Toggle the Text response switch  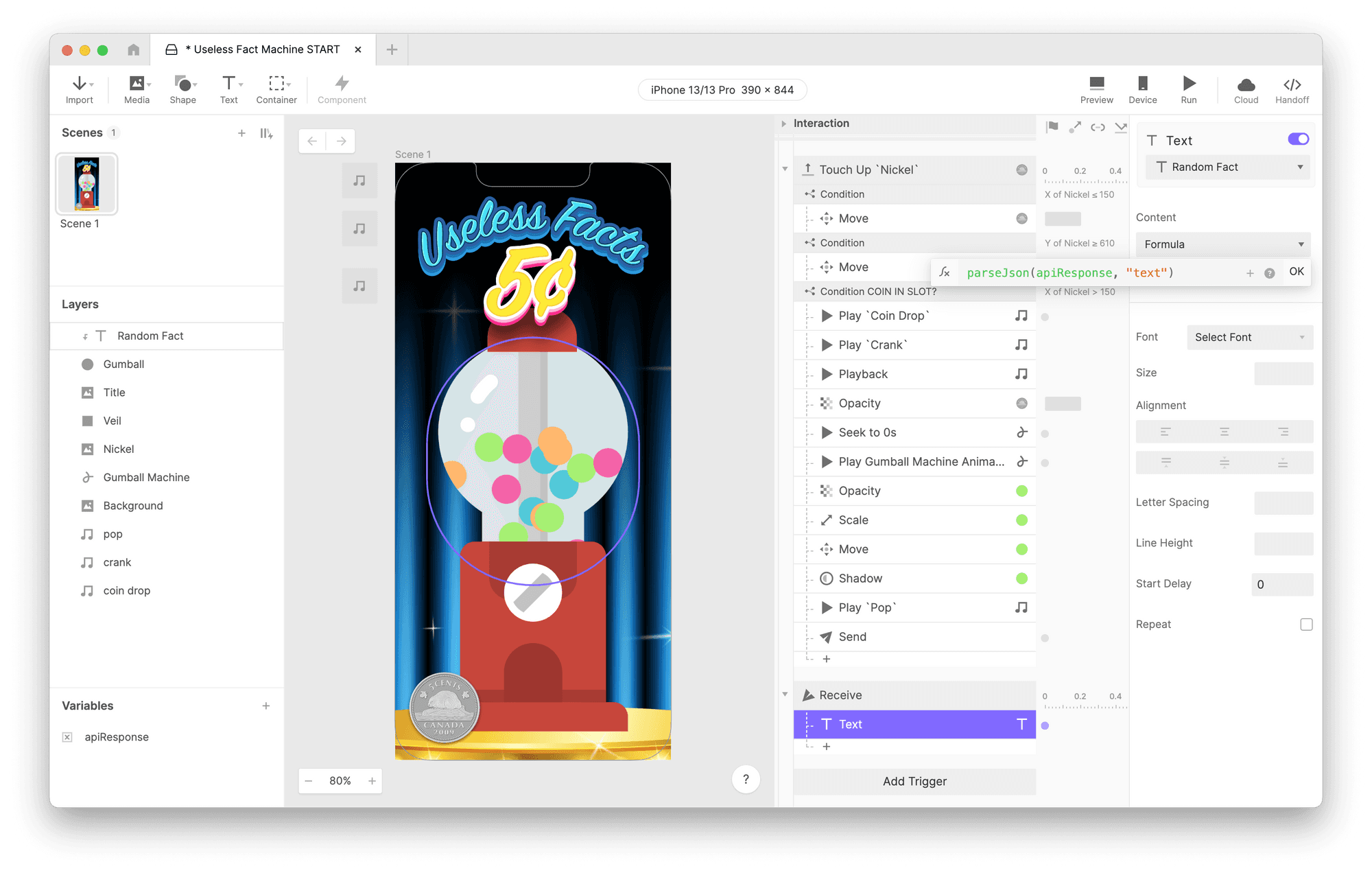point(1299,139)
